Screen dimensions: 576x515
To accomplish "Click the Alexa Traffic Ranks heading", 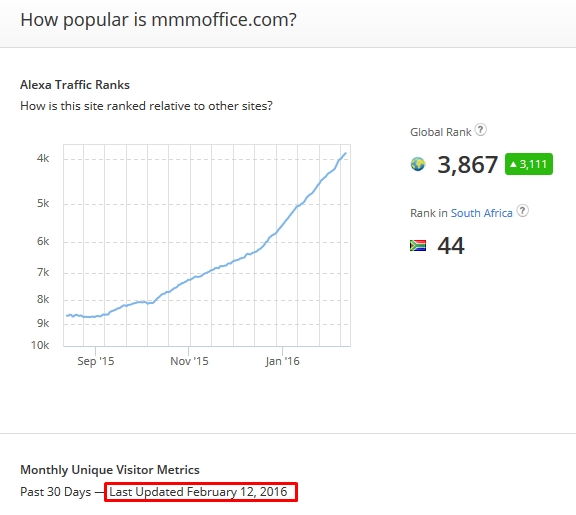I will pyautogui.click(x=75, y=85).
